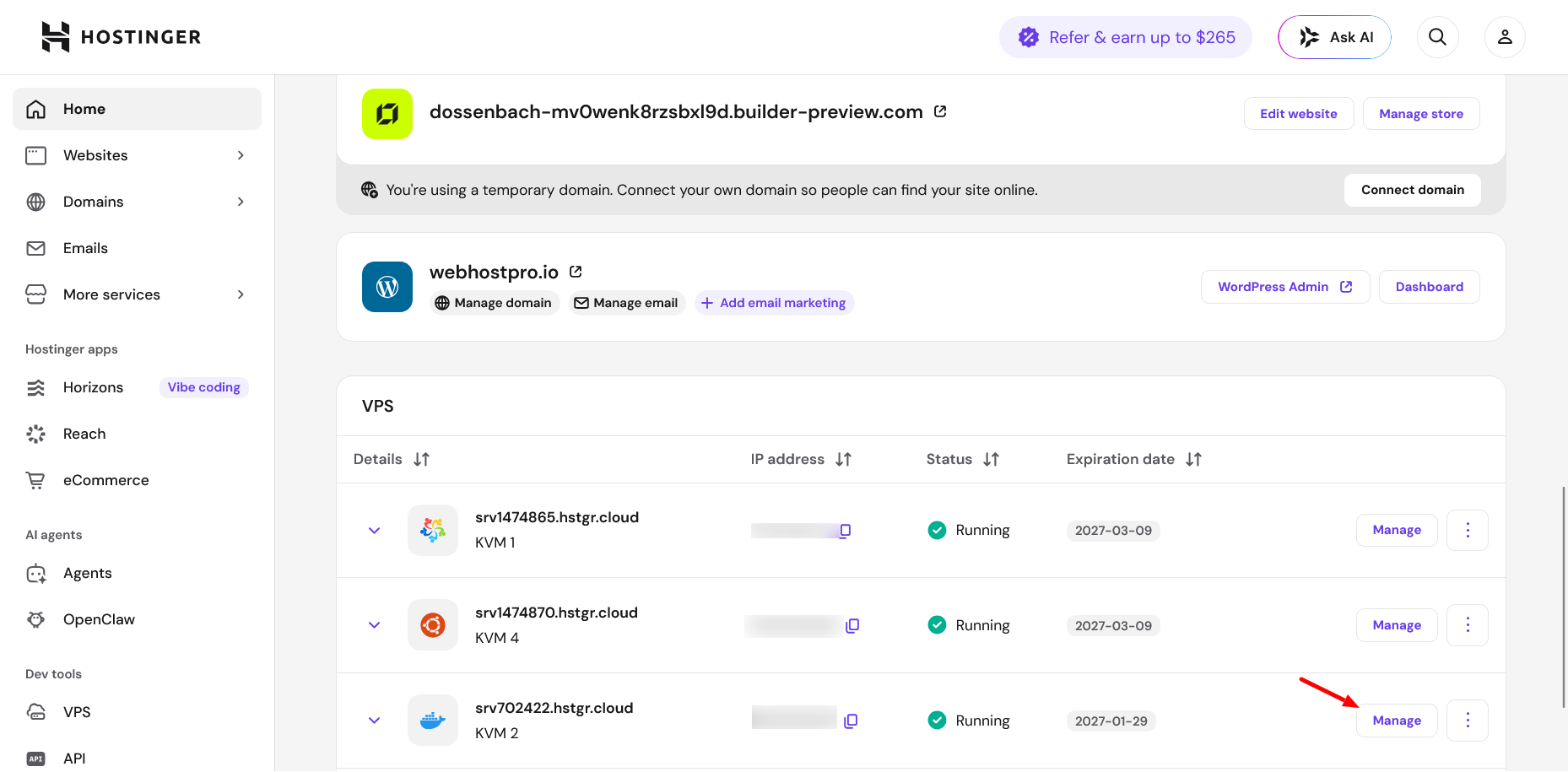Click dossenbach builder-preview.com domain name
Screen dimensions: 1568x772
click(x=676, y=112)
